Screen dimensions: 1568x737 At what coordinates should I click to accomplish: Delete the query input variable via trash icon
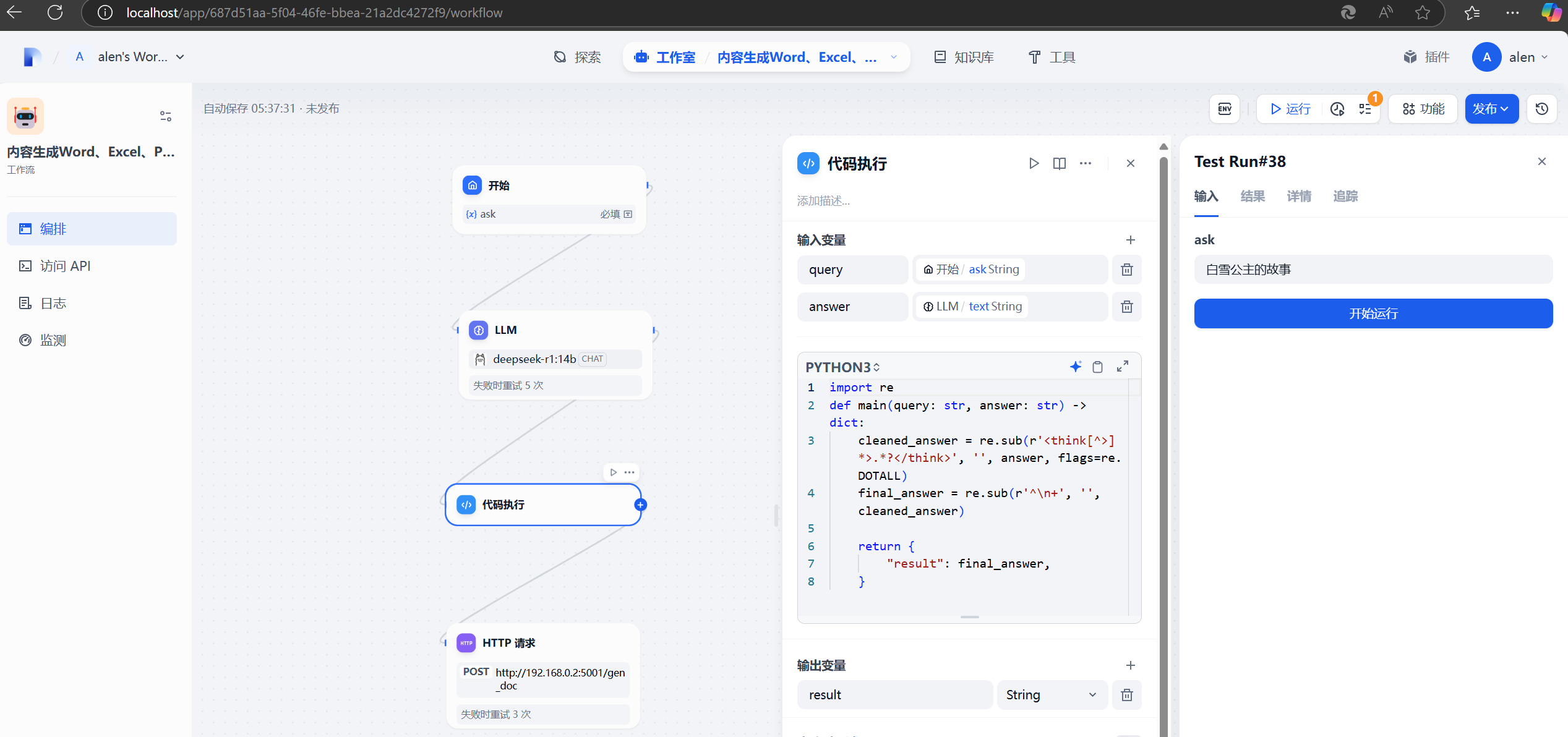click(x=1126, y=270)
